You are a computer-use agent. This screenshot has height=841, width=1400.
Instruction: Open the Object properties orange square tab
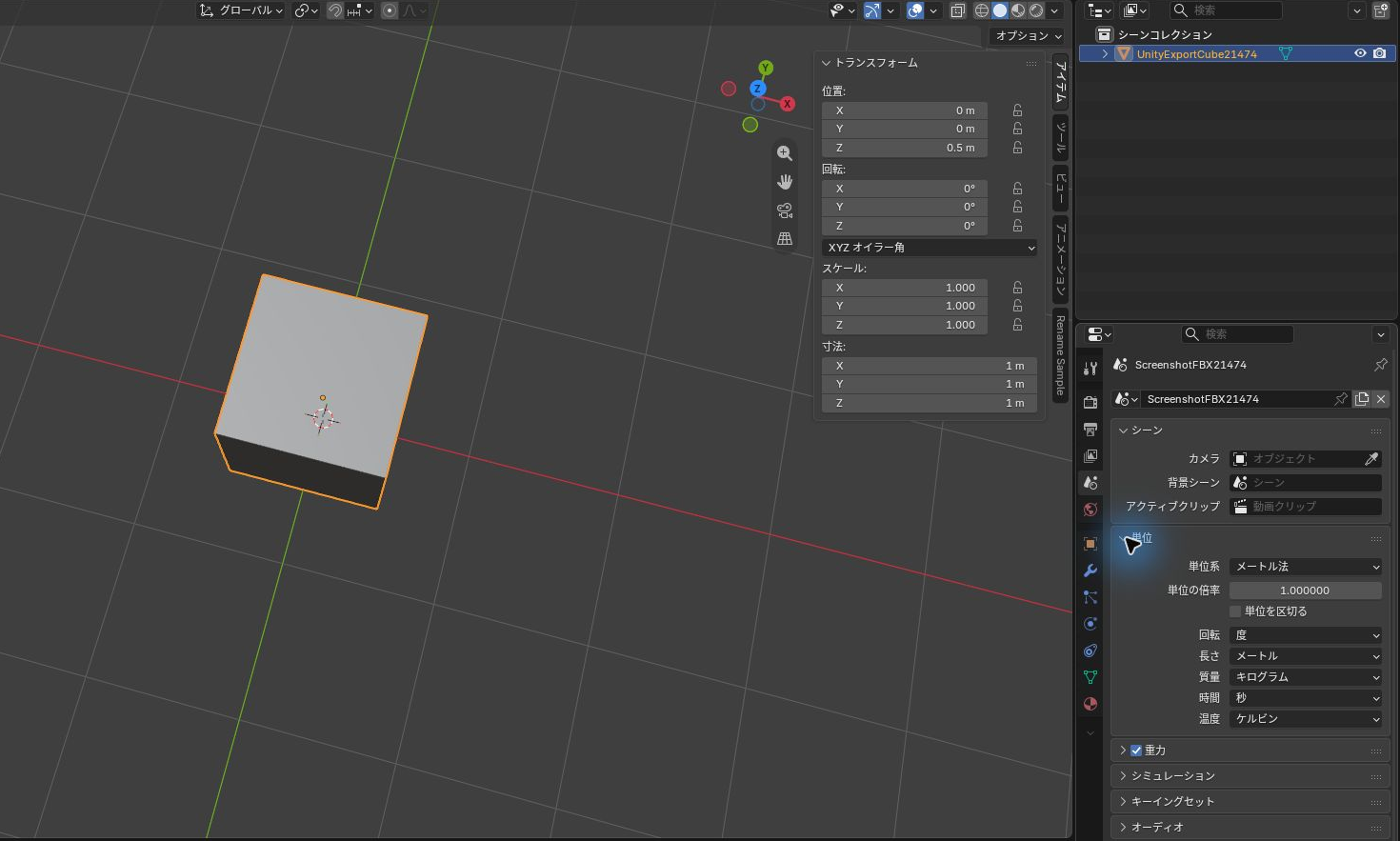1090,544
